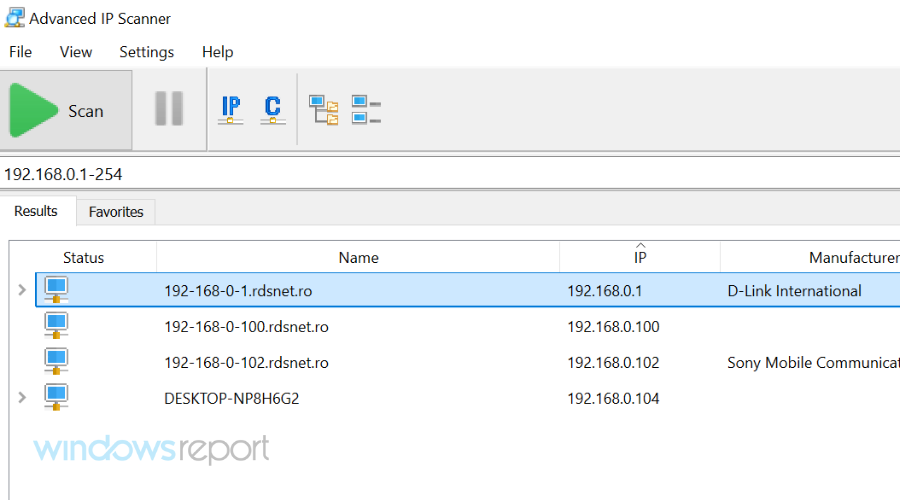Click the Expand all tree icon
This screenshot has height=500, width=900.
323,110
